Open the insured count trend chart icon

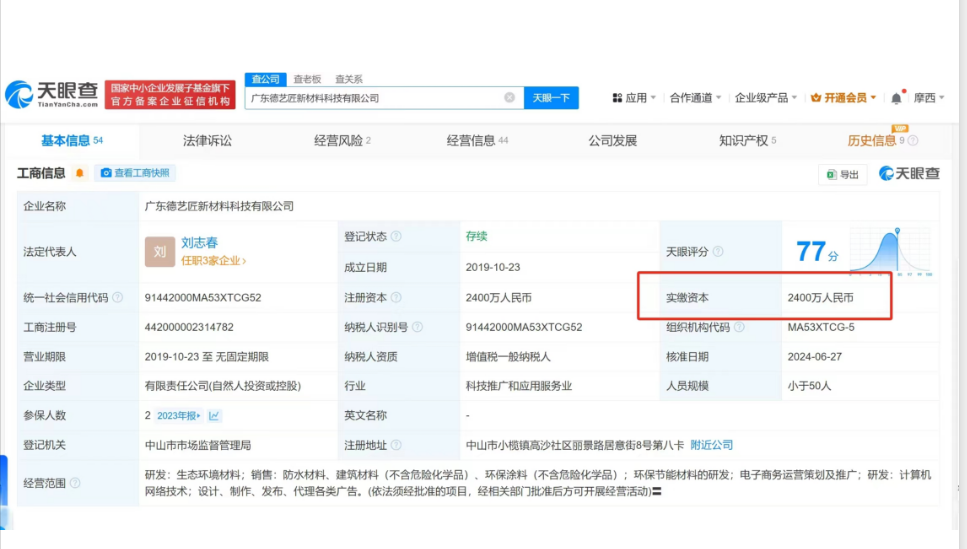coord(215,415)
